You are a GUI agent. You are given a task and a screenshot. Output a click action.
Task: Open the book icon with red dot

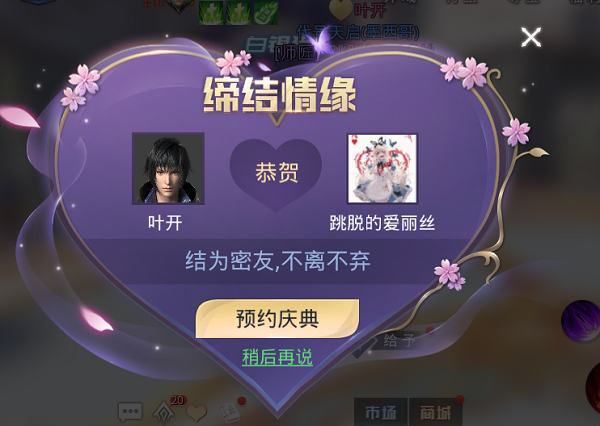[x=231, y=411]
